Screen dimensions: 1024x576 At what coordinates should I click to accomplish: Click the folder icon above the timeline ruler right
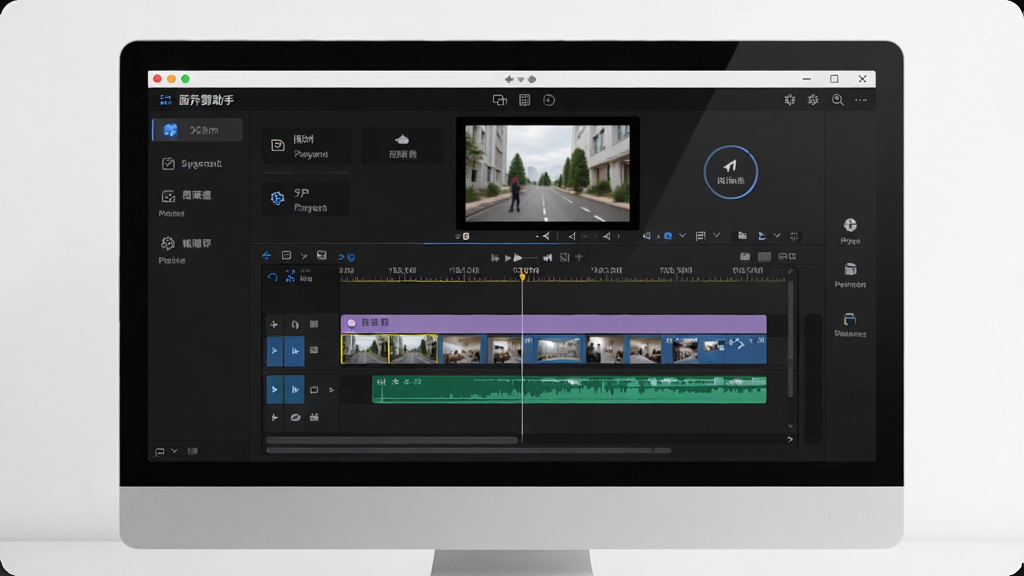click(x=744, y=257)
